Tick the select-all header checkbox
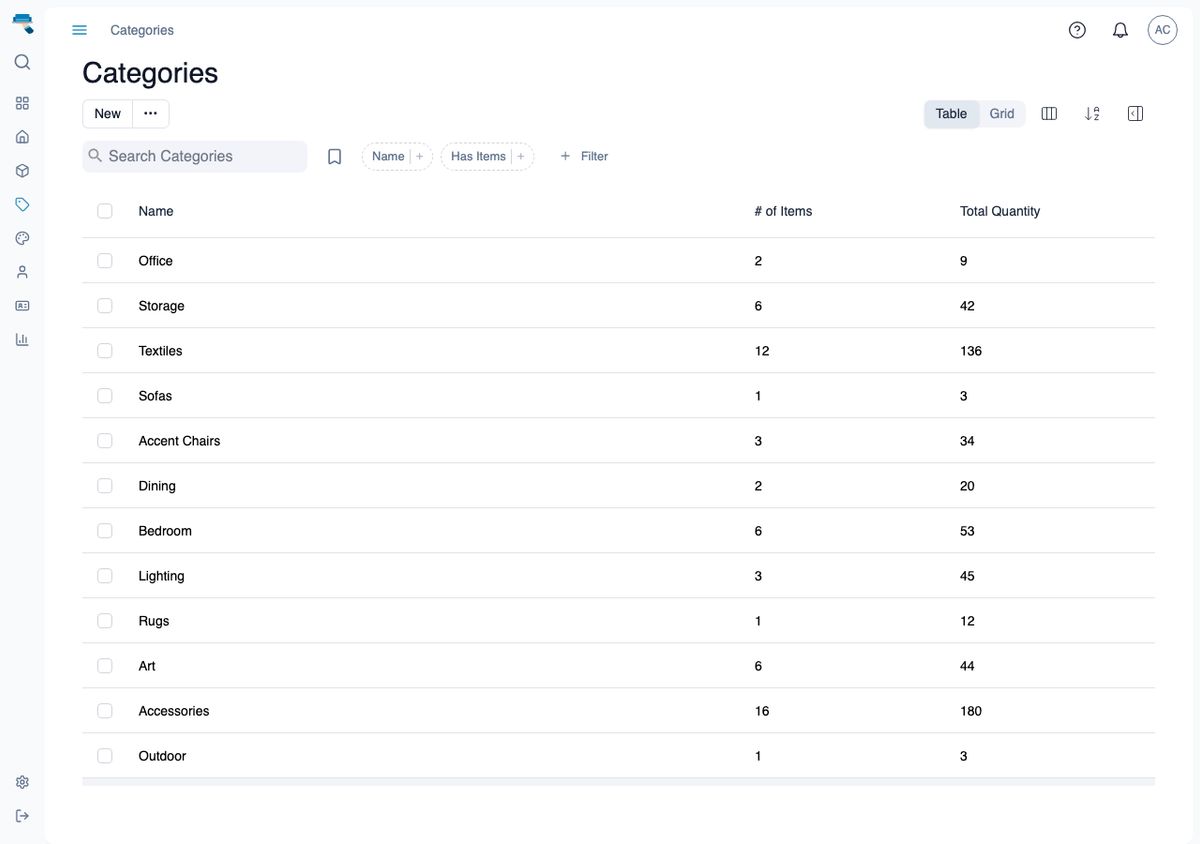Viewport: 1200px width, 844px height. coord(105,211)
